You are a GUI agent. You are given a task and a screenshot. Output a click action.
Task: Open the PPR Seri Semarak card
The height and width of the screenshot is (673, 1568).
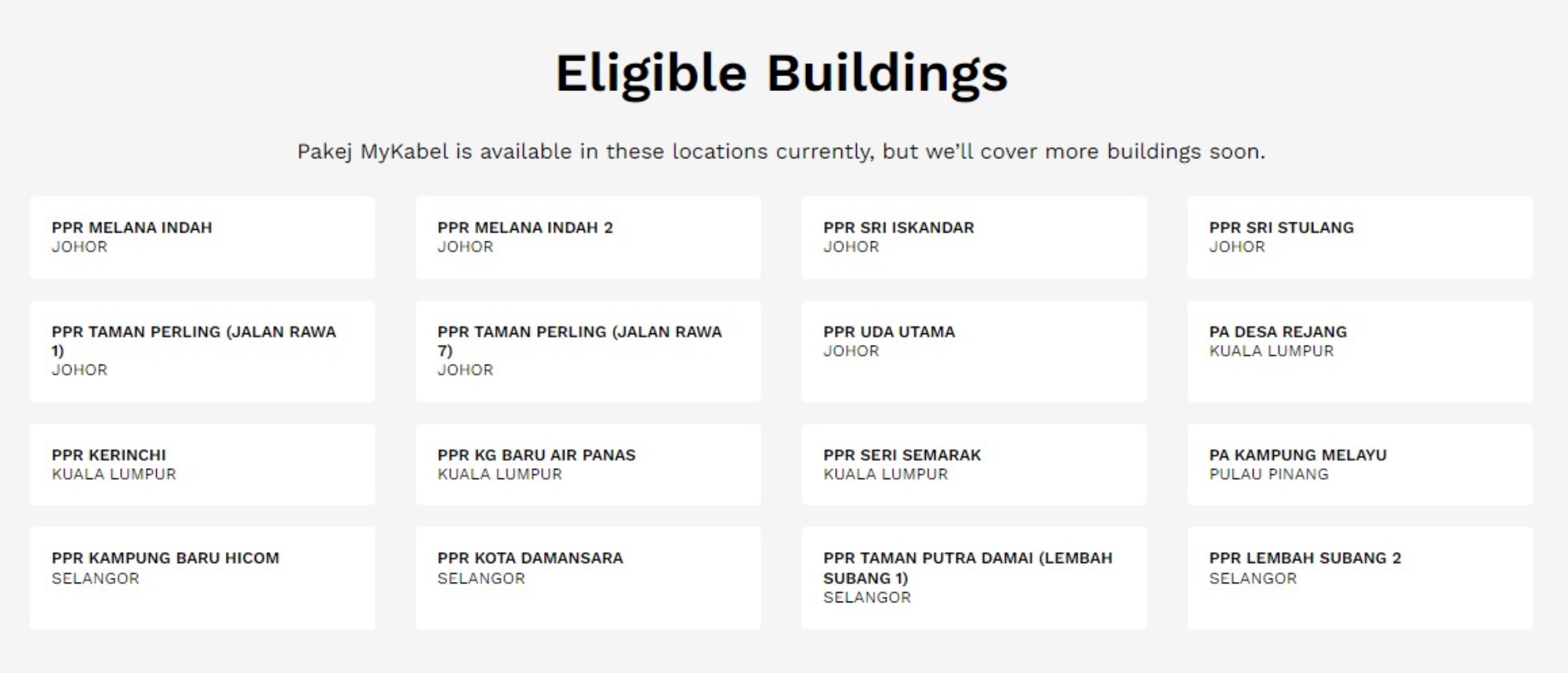(x=974, y=464)
